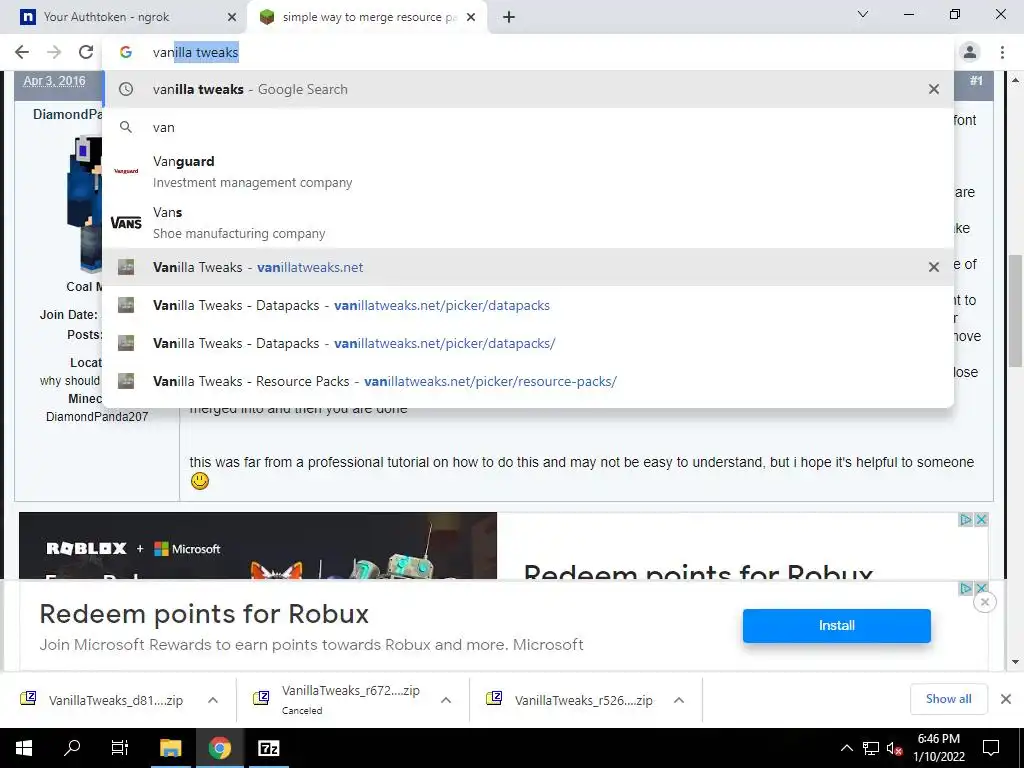The height and width of the screenshot is (768, 1024).
Task: Open Datapacks suggestion ending with slash
Action: [x=528, y=343]
